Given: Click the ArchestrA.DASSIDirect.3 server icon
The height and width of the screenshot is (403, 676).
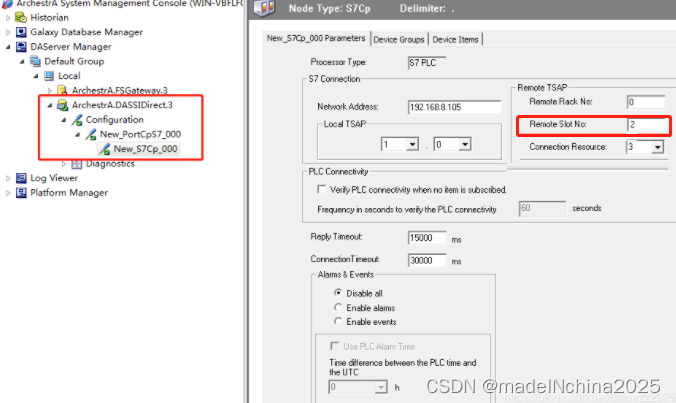Looking at the screenshot, I should (63, 105).
